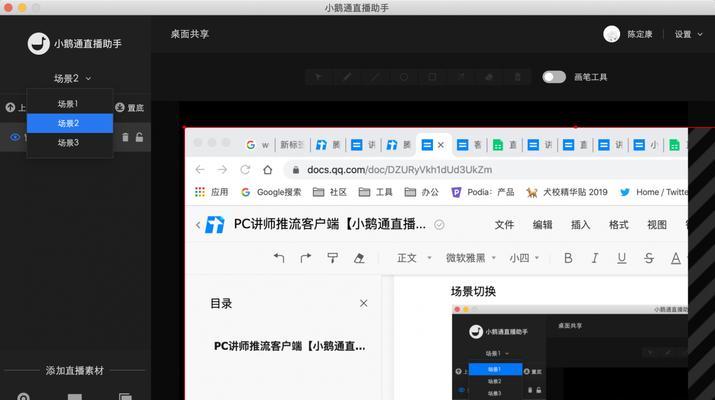Close the active browser tab
This screenshot has height=400, width=715.
(440, 145)
